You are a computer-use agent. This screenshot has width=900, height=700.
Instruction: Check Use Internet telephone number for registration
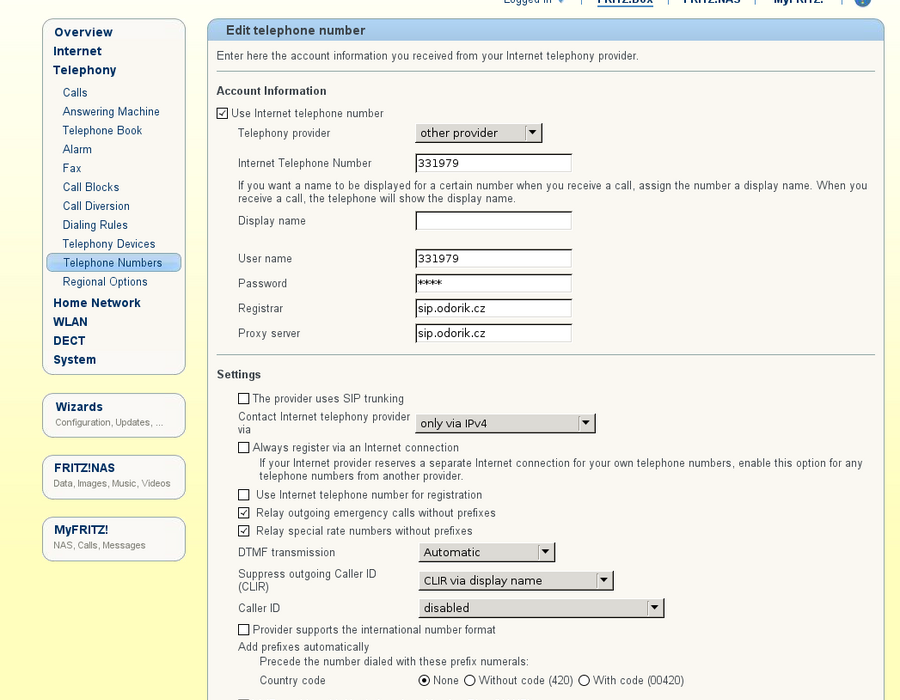[x=243, y=495]
